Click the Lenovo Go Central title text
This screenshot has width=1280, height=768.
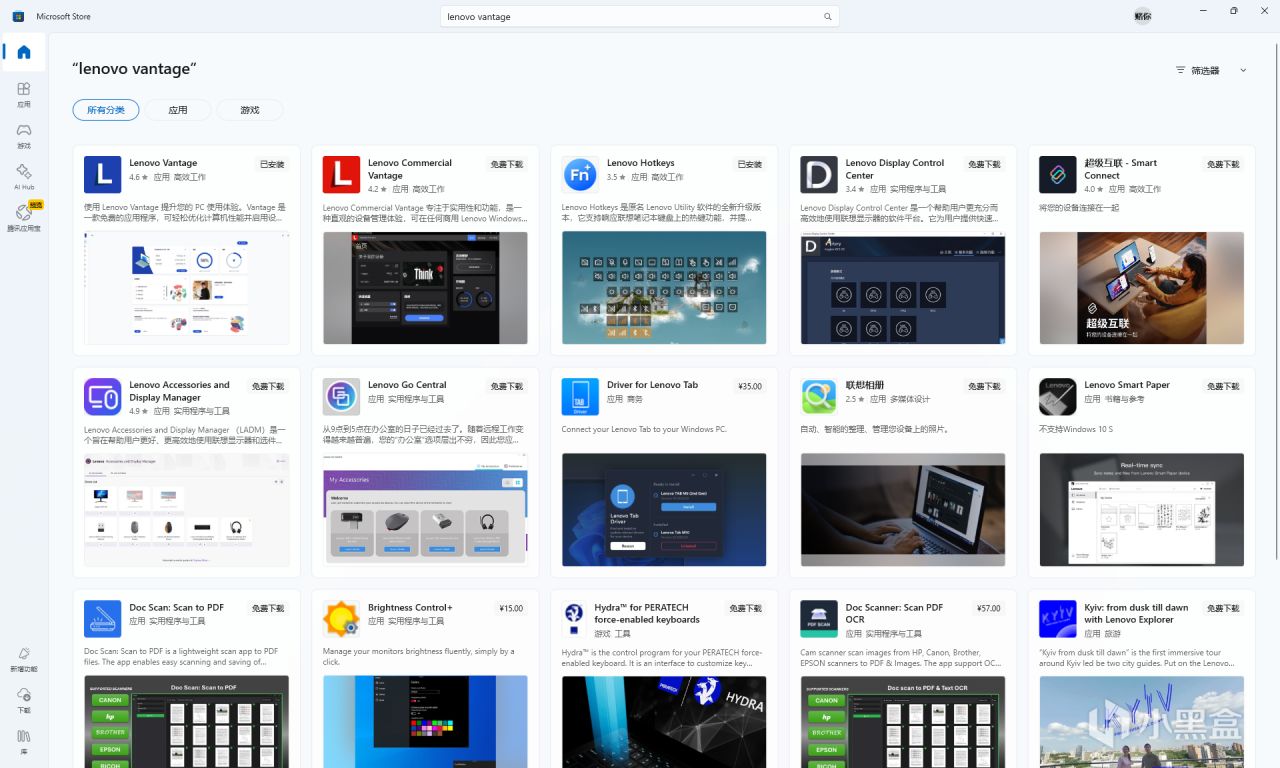[x=407, y=385]
